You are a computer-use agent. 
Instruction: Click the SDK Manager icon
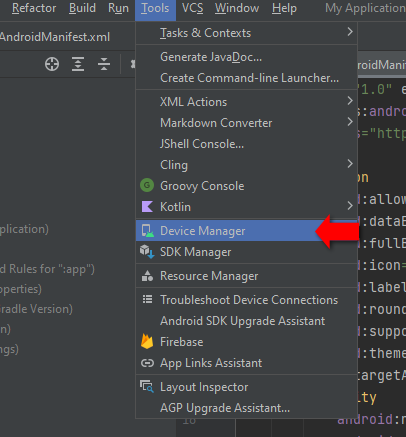point(147,252)
